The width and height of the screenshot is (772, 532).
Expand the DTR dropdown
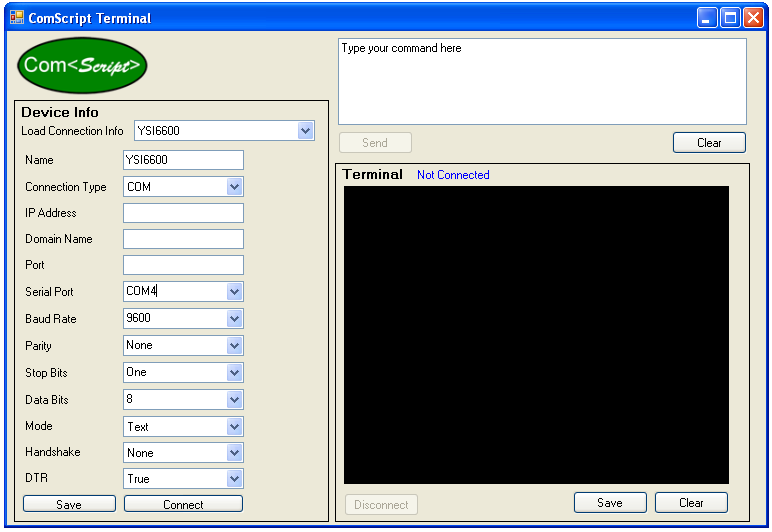(234, 479)
